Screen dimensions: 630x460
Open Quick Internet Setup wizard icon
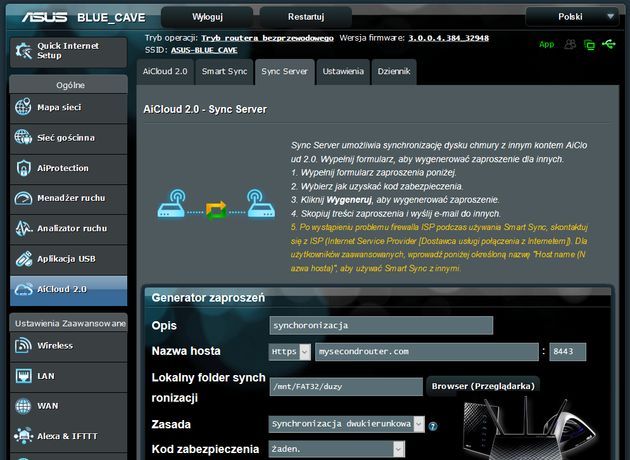23,51
